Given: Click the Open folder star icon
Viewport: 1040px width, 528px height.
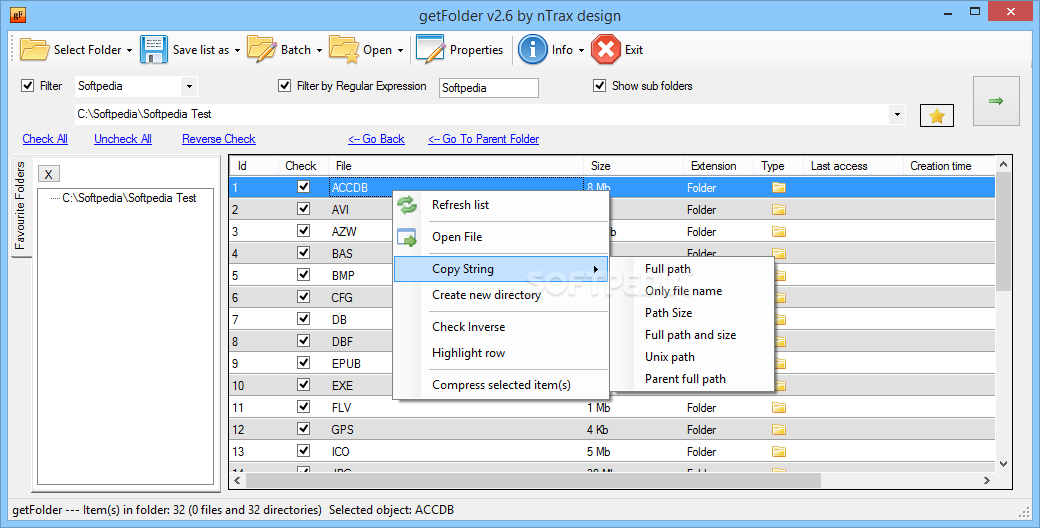Looking at the screenshot, I should tap(344, 50).
